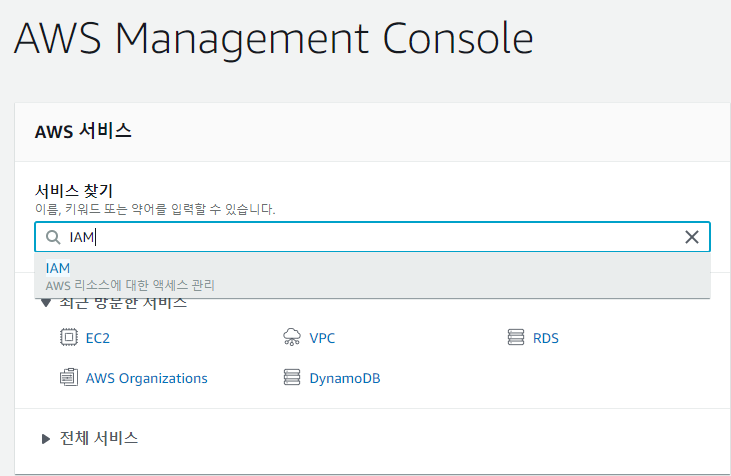This screenshot has height=476, width=731.
Task: Select the IAM suggestion from the dropdown
Action: 372,276
